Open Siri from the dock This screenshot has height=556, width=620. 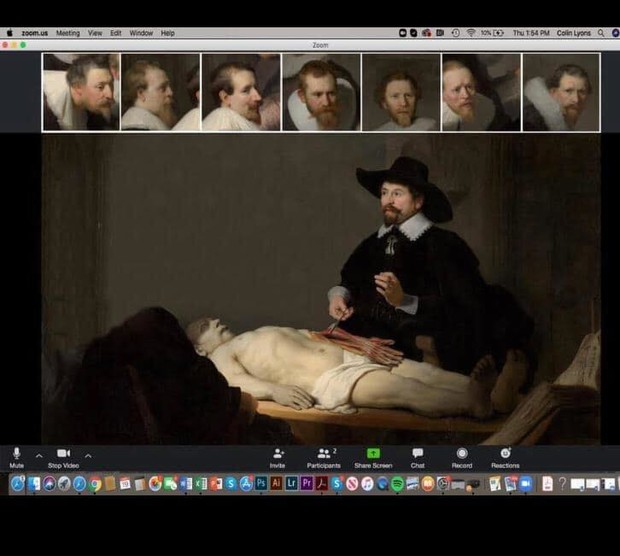(49, 484)
